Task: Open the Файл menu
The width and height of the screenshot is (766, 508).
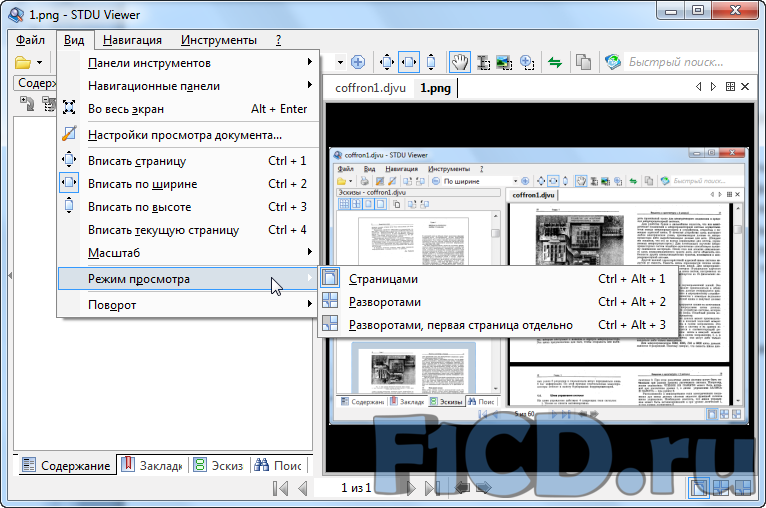Action: click(30, 40)
